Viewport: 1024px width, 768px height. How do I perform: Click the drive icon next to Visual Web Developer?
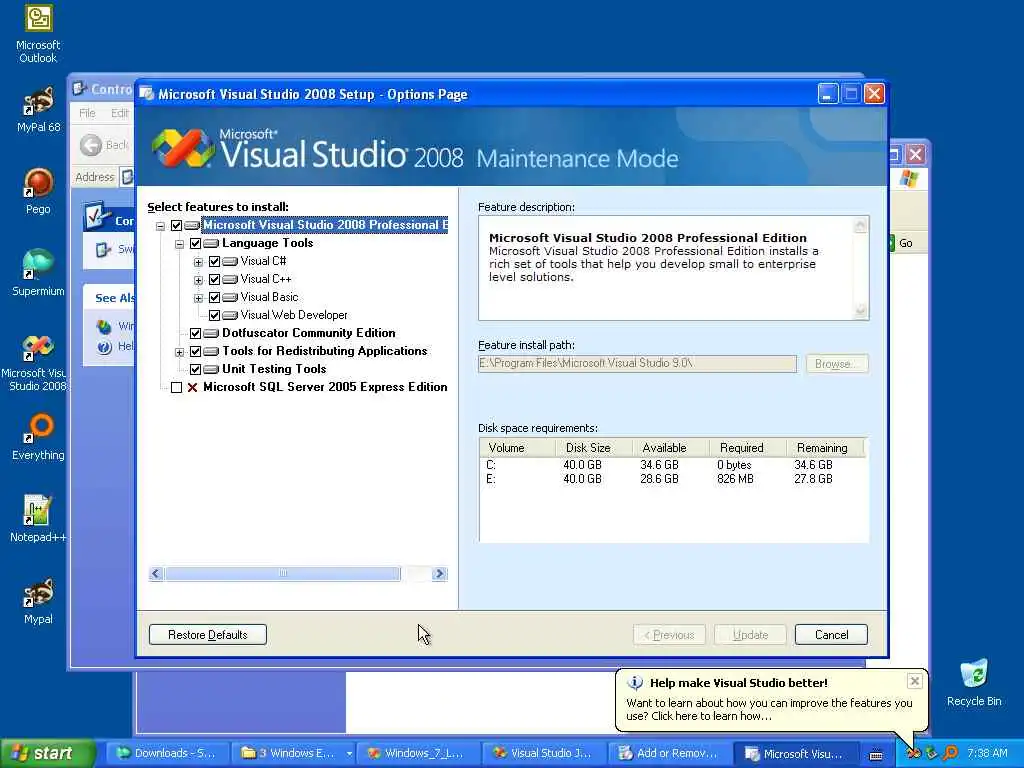coord(230,315)
